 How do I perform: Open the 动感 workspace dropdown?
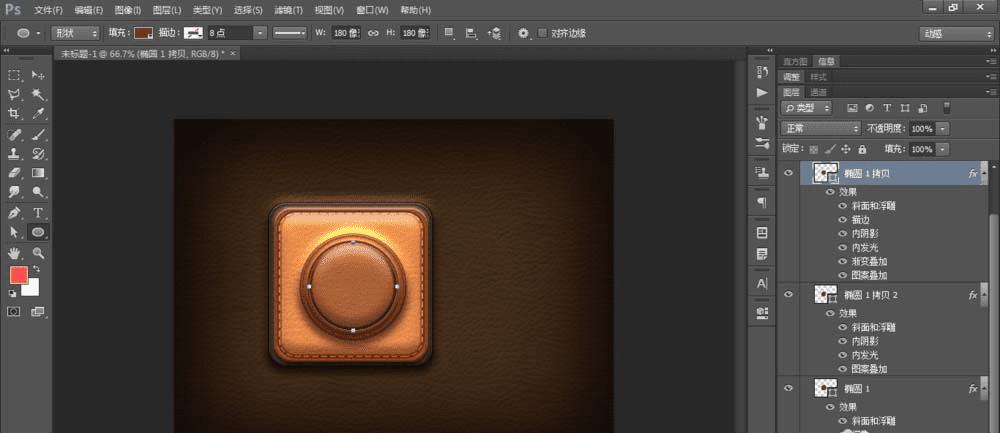tap(955, 33)
